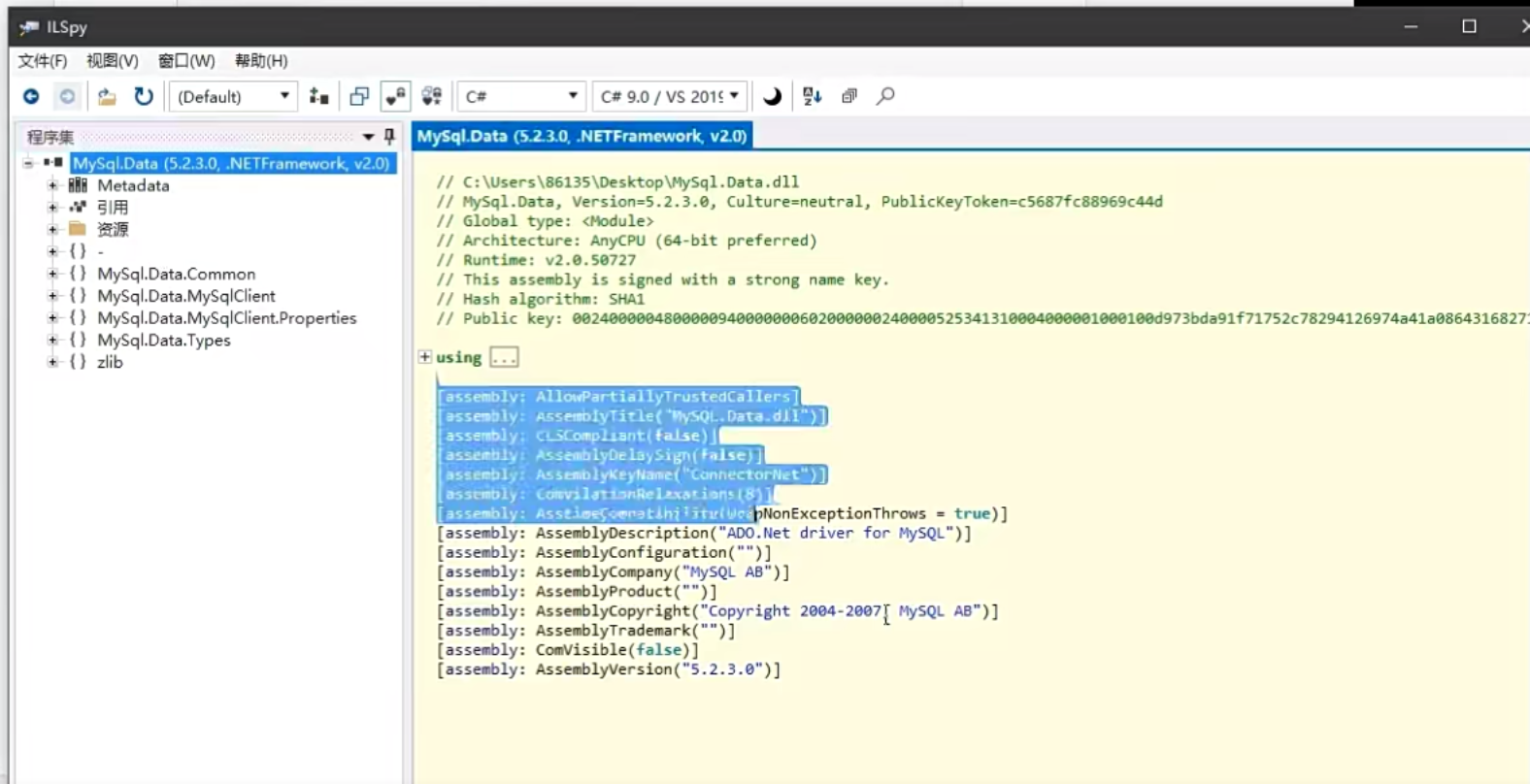The width and height of the screenshot is (1530, 784).
Task: Select the Metadata tree item
Action: point(133,185)
